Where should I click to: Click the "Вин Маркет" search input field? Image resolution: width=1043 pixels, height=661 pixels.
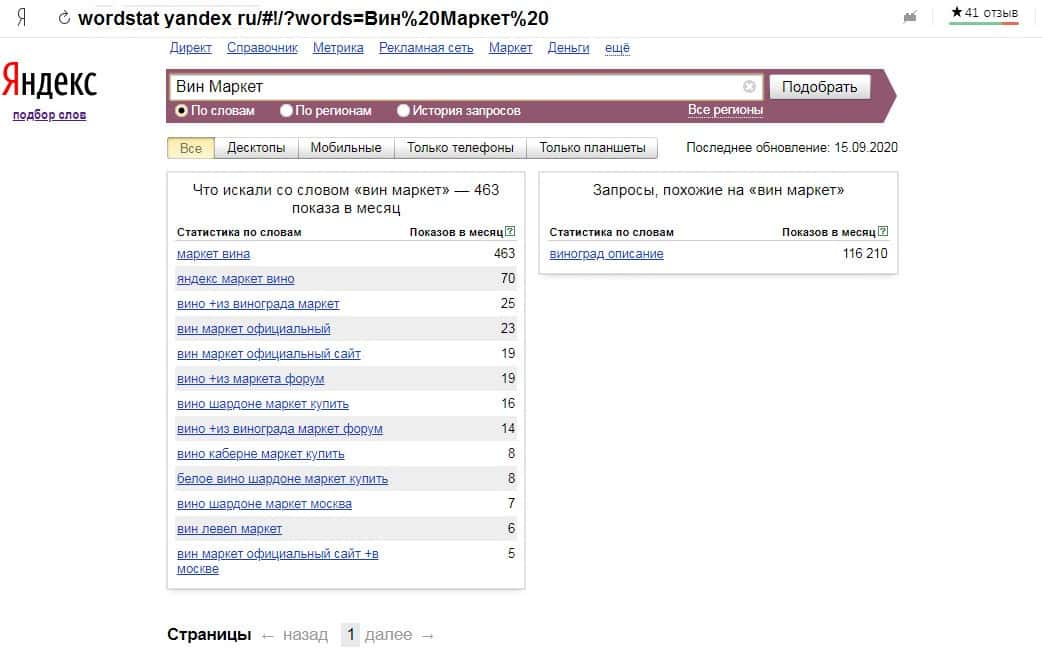tap(455, 87)
